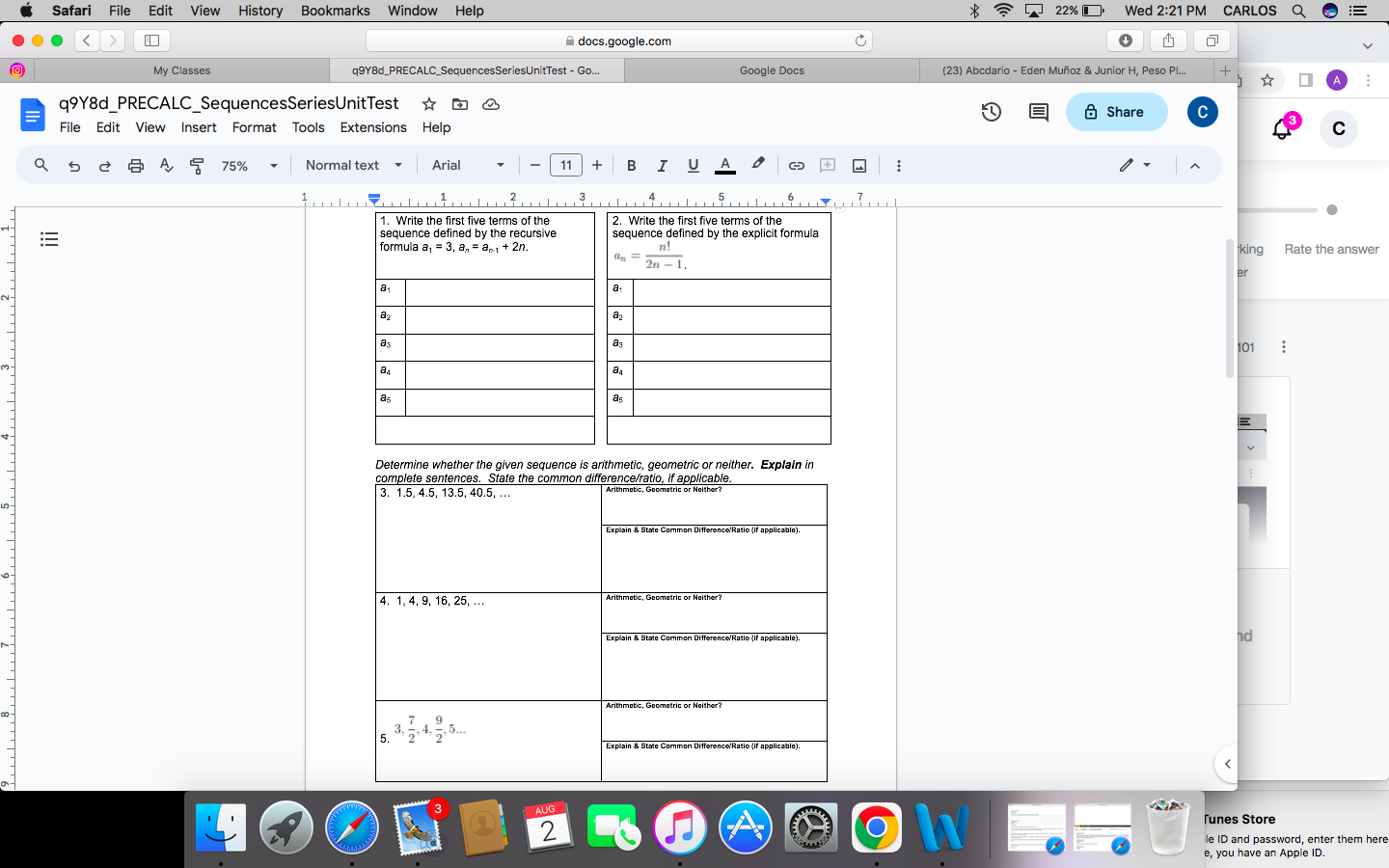Open comment history
The image size is (1389, 868).
point(1037,112)
